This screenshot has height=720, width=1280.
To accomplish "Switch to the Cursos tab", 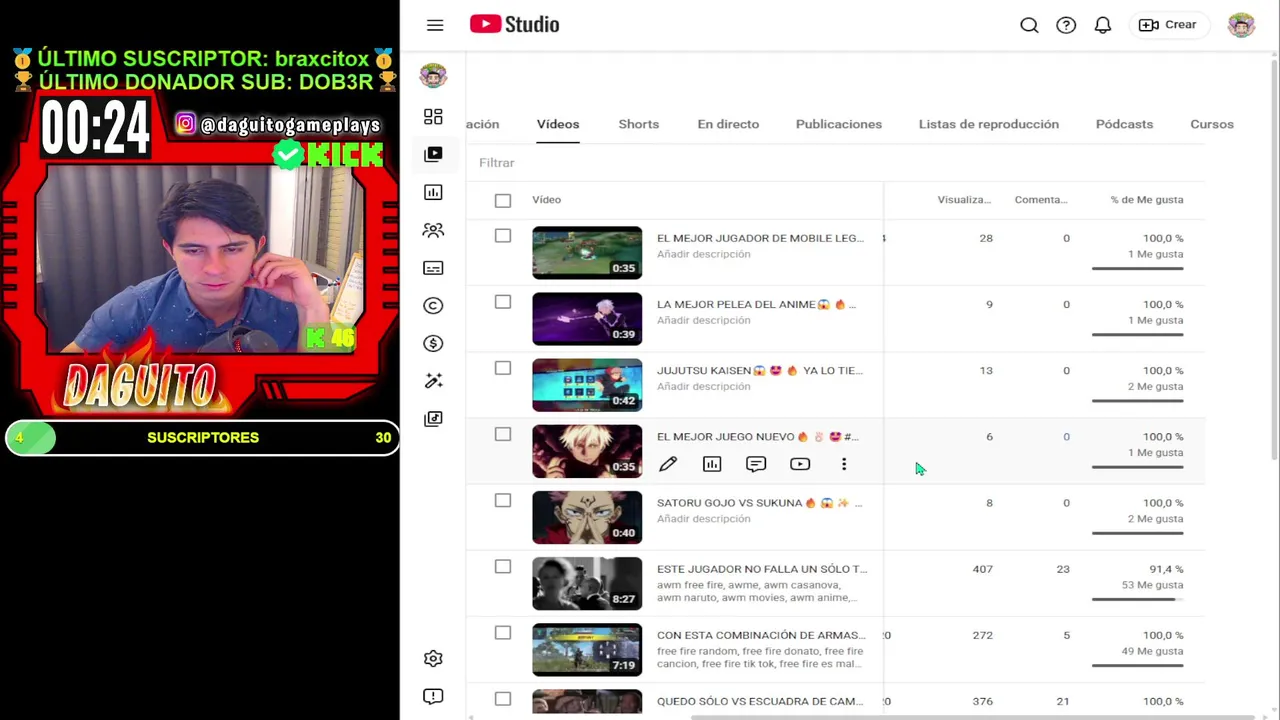I will point(1212,124).
